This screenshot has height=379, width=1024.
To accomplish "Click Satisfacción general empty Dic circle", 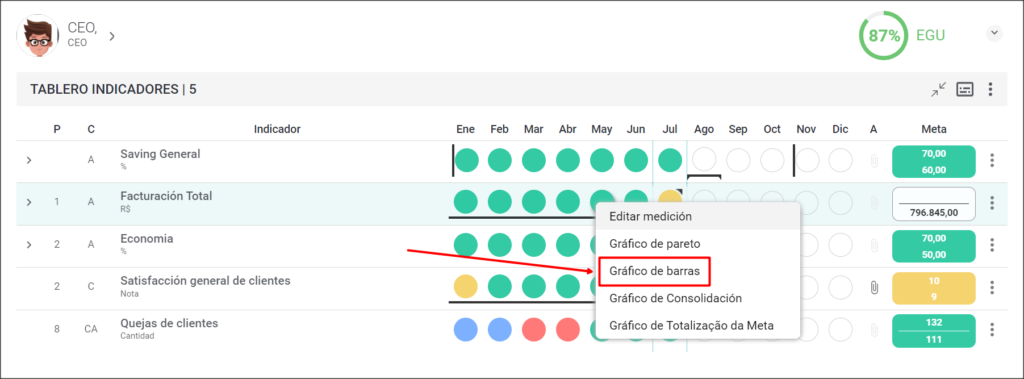I will click(840, 287).
